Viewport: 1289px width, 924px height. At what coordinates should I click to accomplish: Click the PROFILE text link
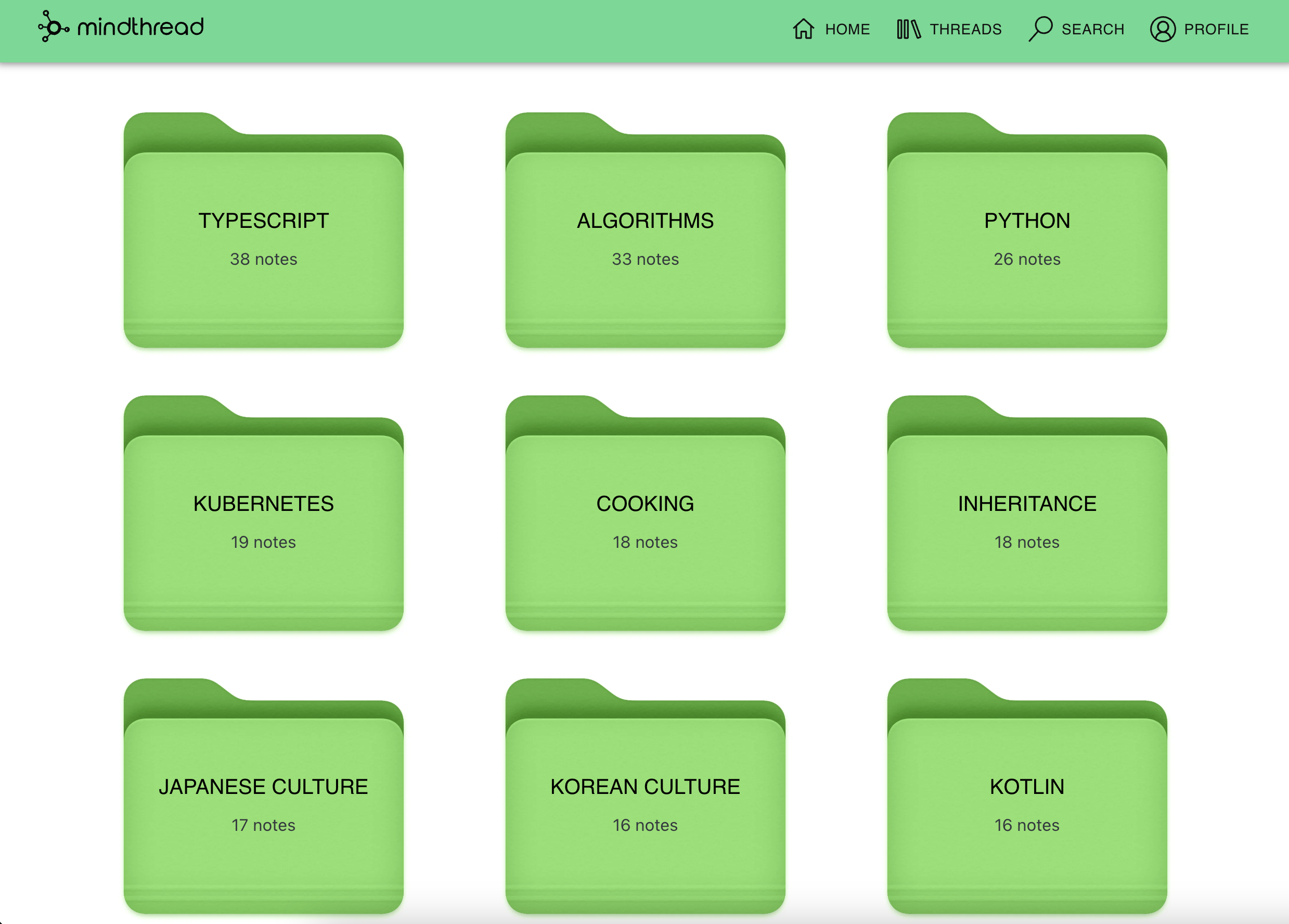click(1216, 30)
